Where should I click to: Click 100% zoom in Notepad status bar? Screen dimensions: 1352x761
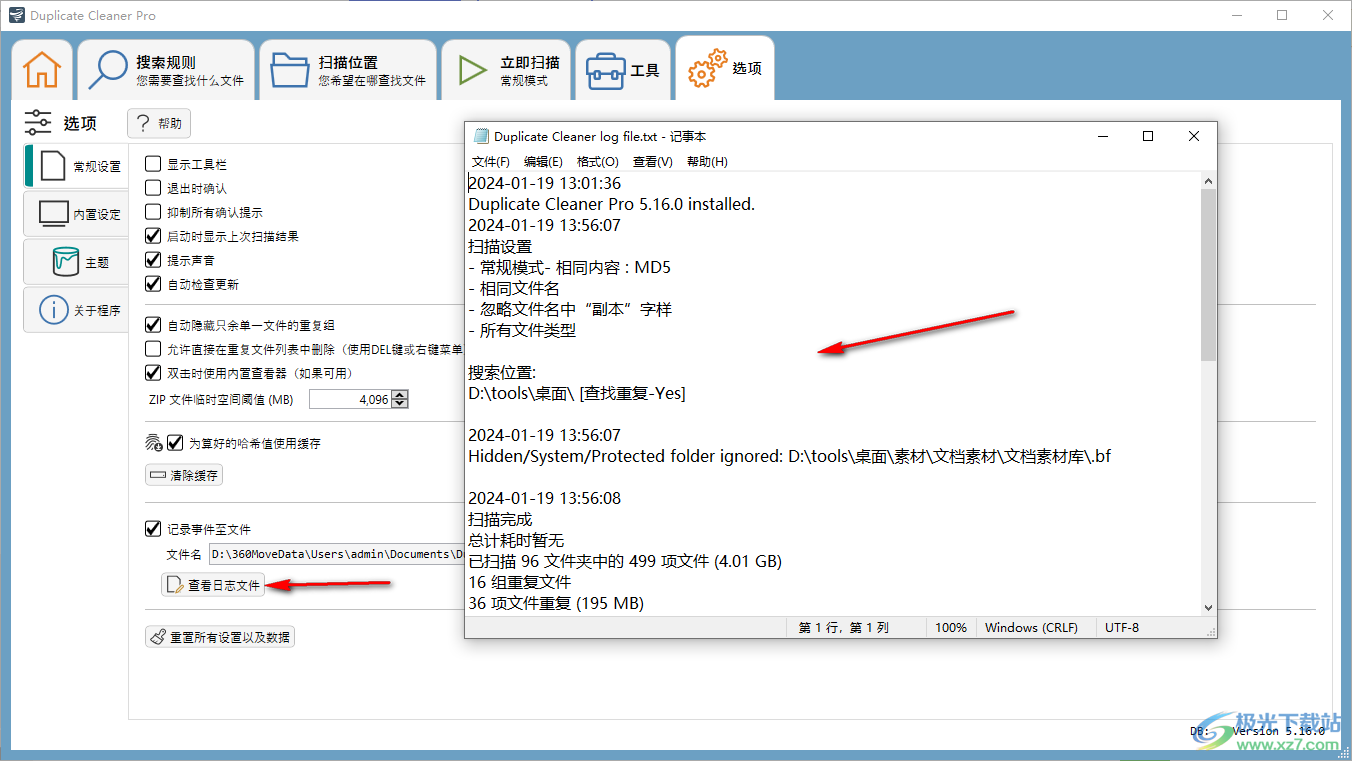pyautogui.click(x=951, y=628)
